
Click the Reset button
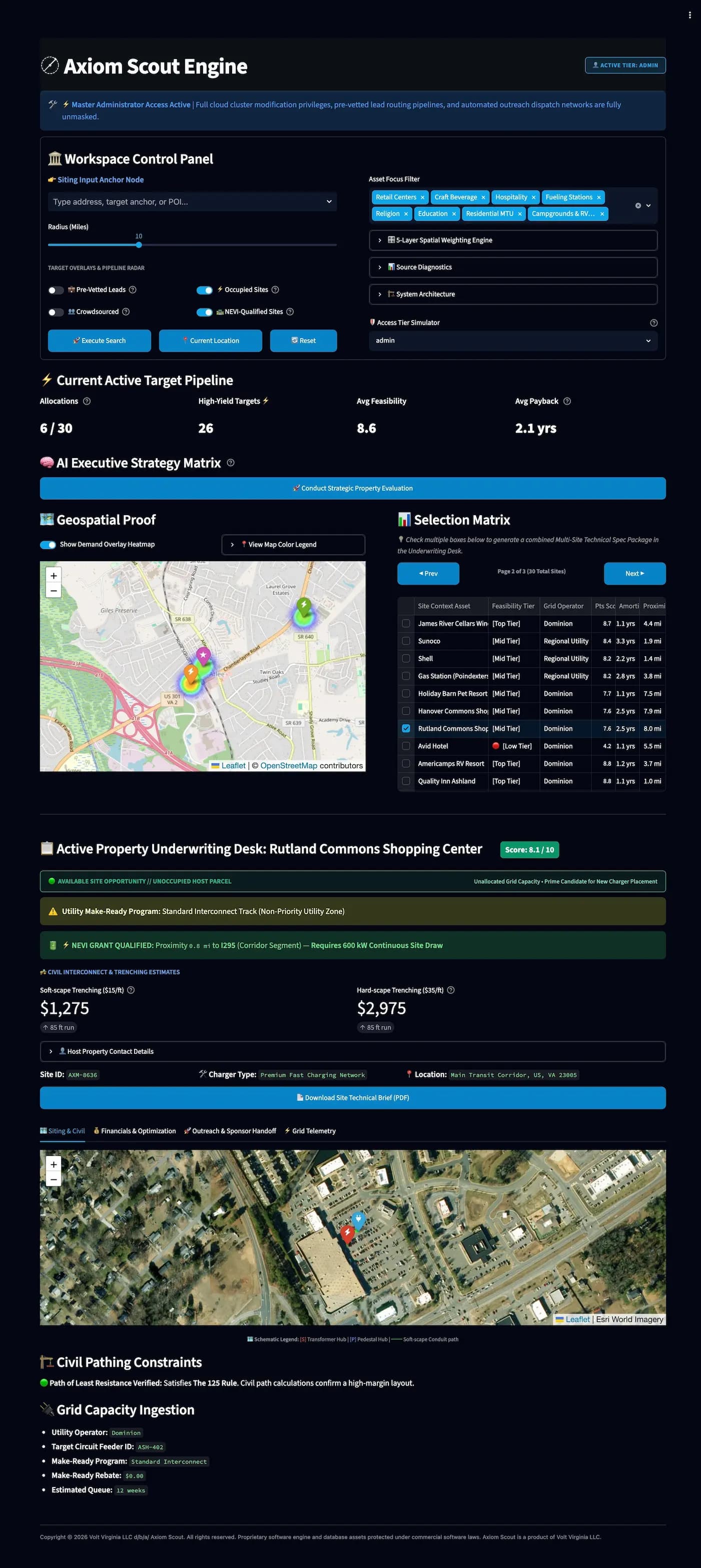[x=303, y=341]
